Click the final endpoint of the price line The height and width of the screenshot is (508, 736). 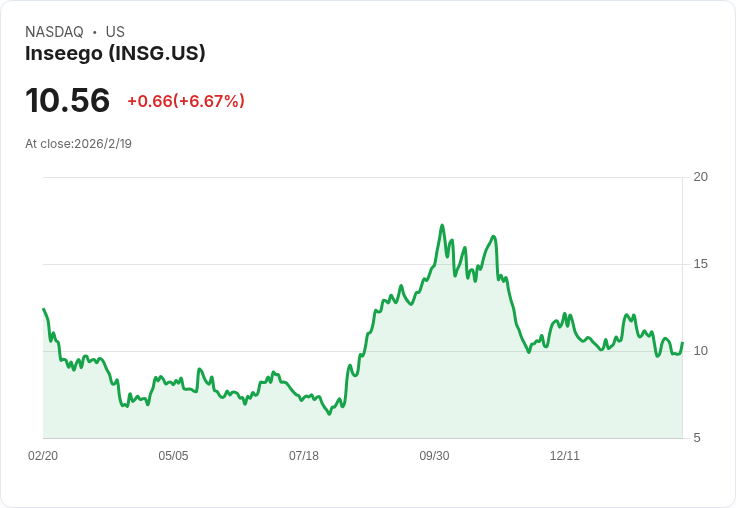682,343
